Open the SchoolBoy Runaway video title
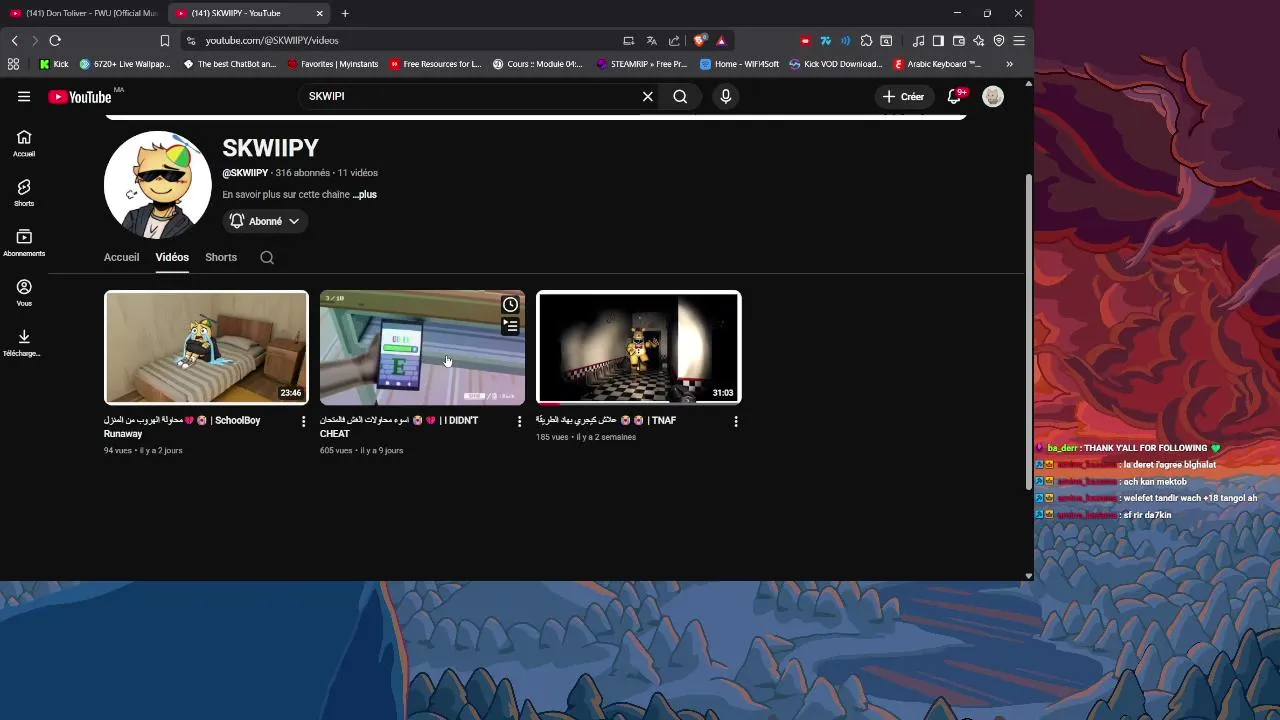 point(182,427)
